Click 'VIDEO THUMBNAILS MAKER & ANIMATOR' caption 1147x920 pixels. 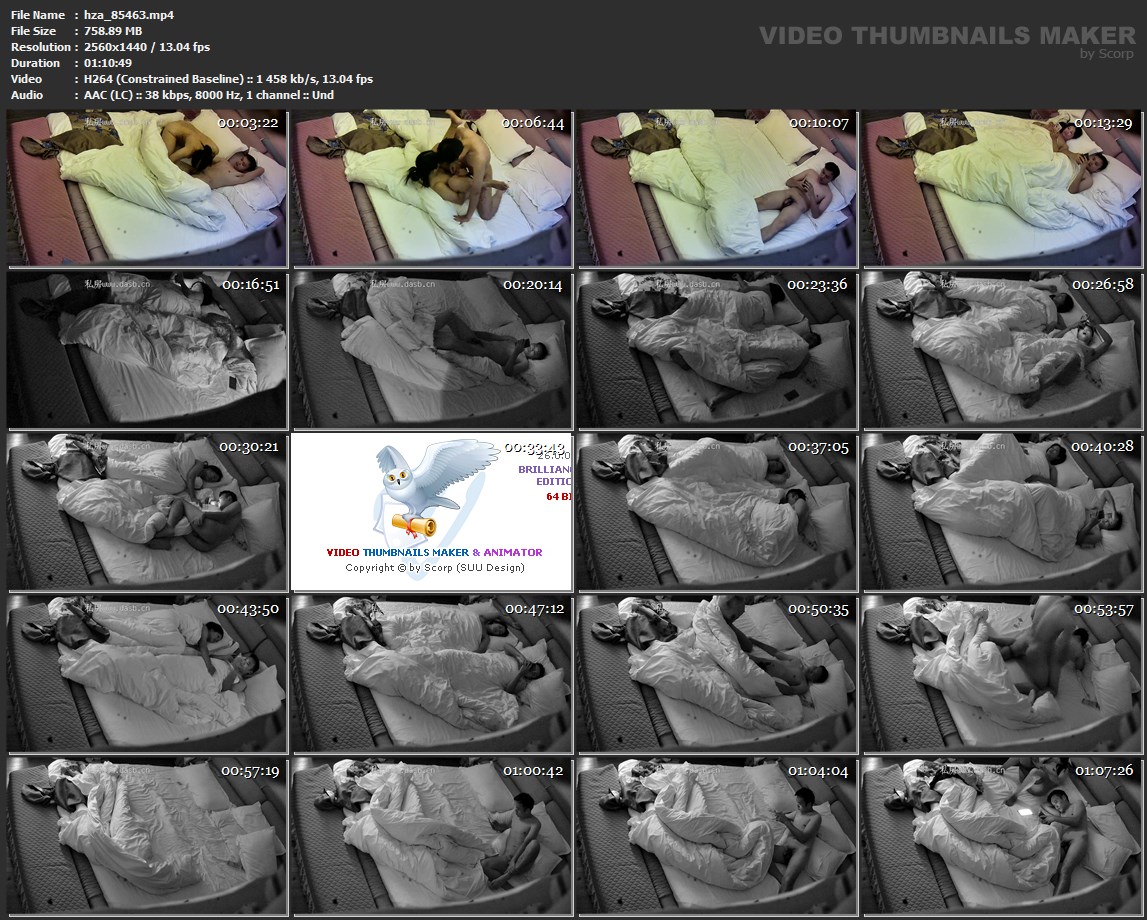pyautogui.click(x=434, y=552)
